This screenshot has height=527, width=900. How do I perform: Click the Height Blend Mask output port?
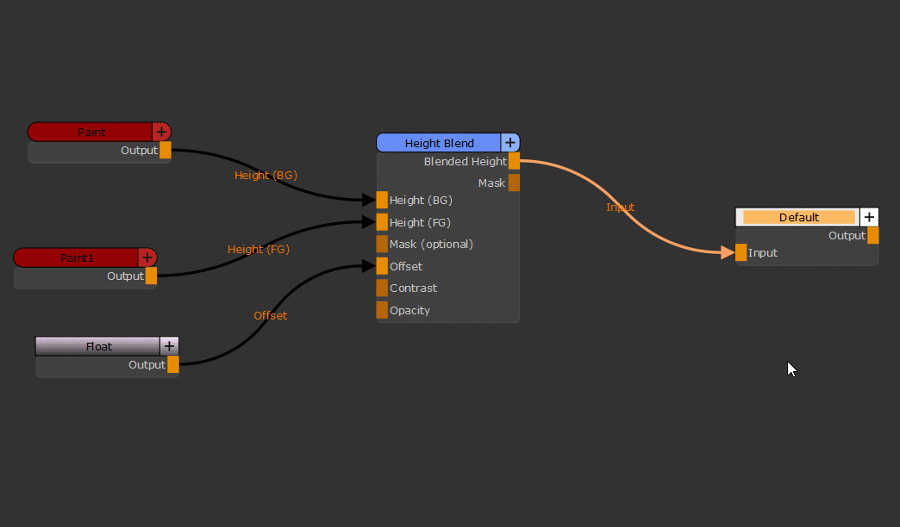tap(514, 183)
